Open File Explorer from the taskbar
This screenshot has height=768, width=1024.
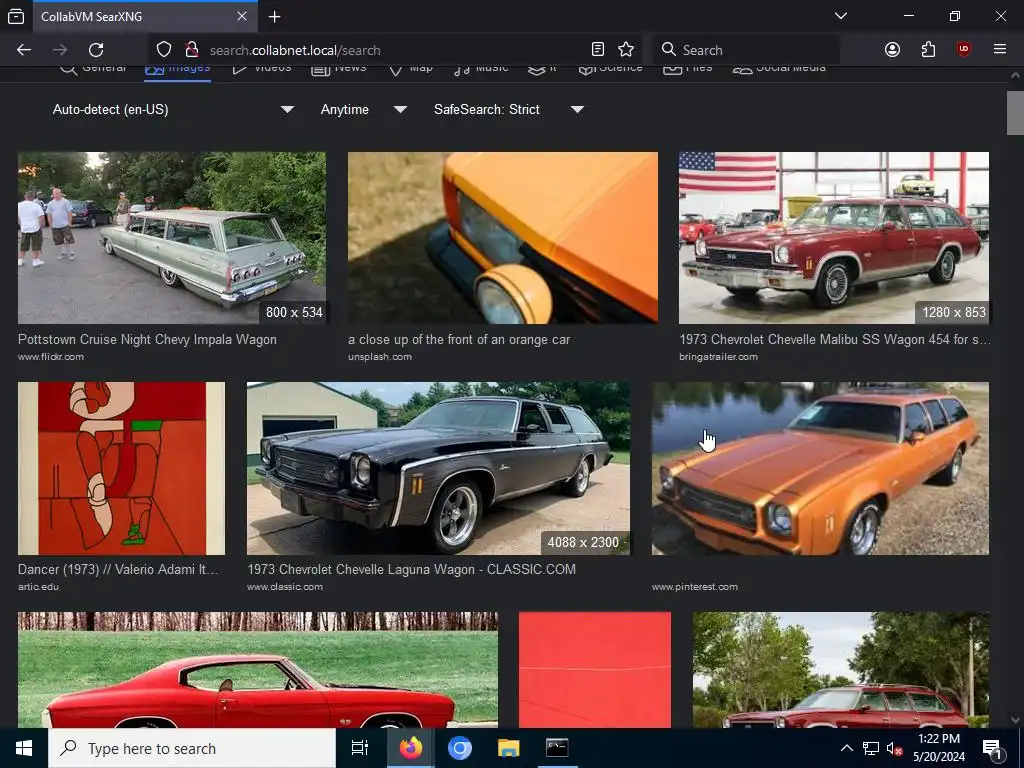pyautogui.click(x=508, y=748)
